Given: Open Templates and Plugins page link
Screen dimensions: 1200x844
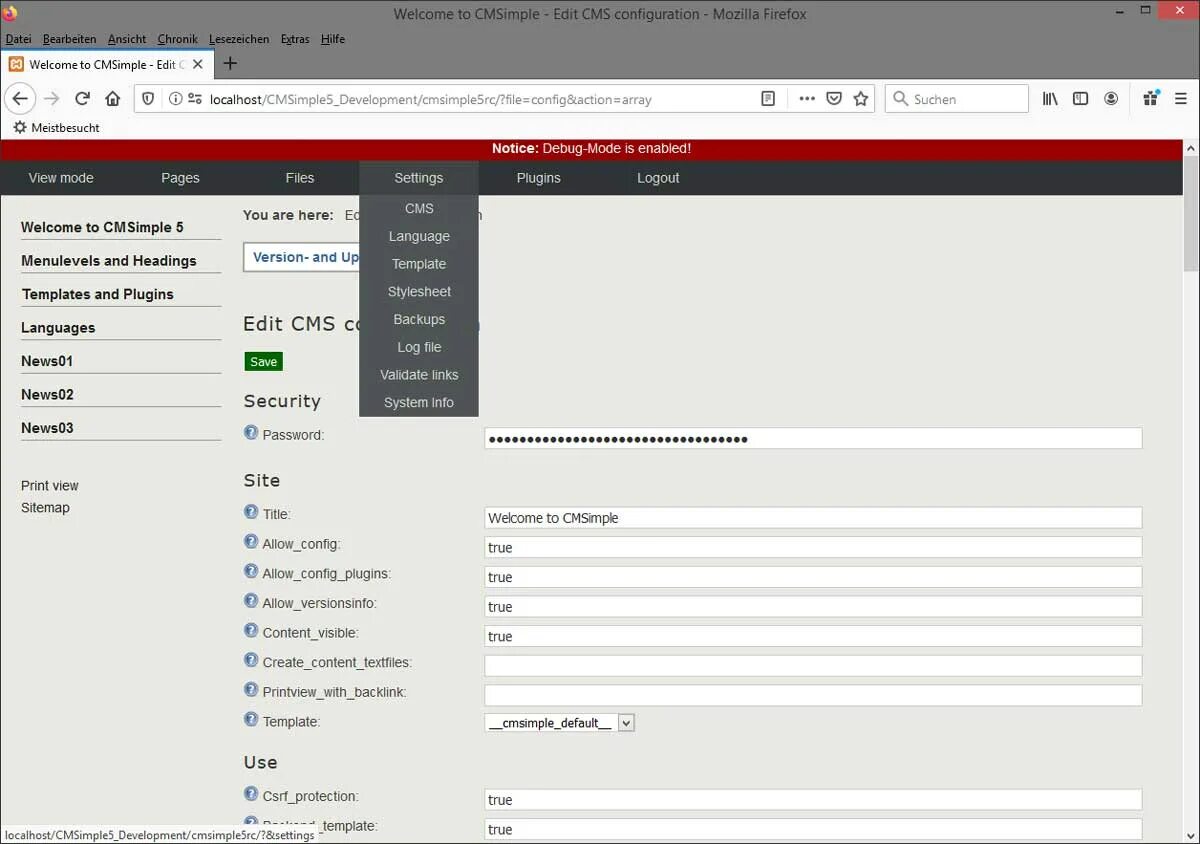Looking at the screenshot, I should [x=98, y=294].
